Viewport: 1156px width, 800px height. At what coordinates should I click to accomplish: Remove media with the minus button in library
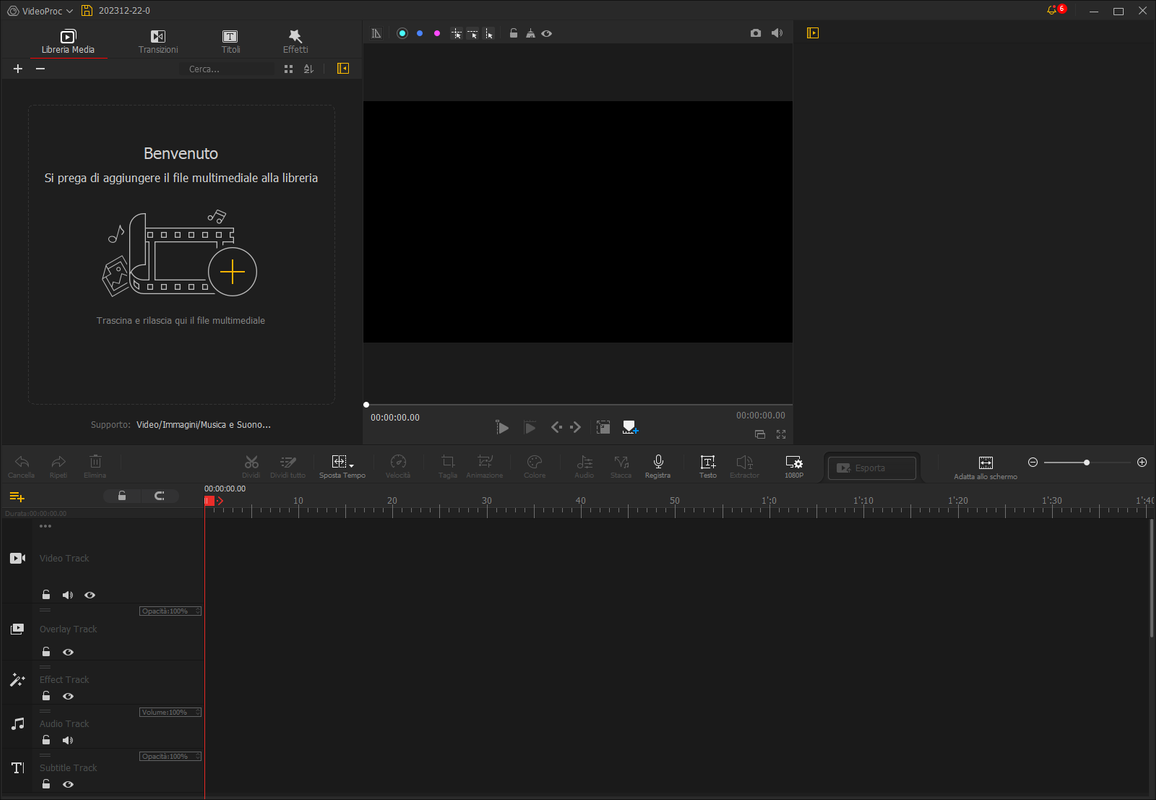(41, 69)
